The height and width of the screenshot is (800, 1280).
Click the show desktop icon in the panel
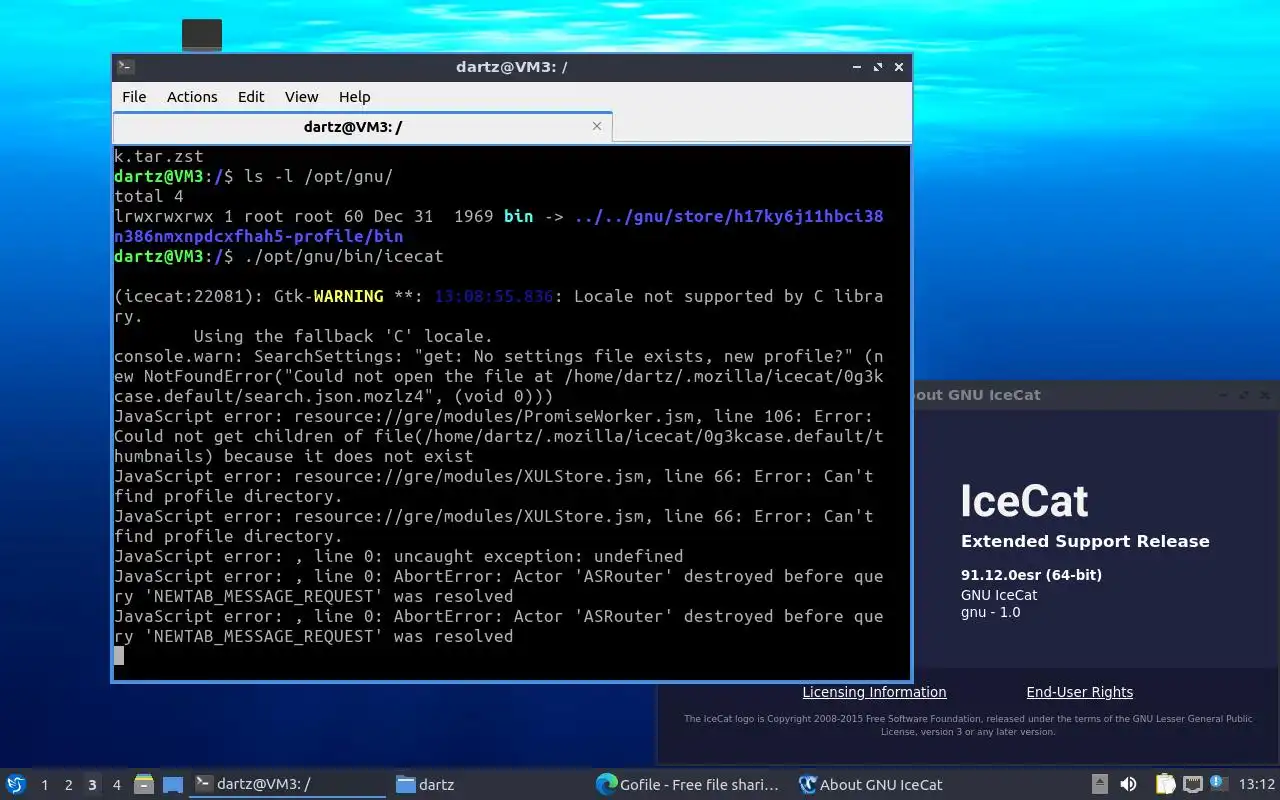tap(173, 784)
